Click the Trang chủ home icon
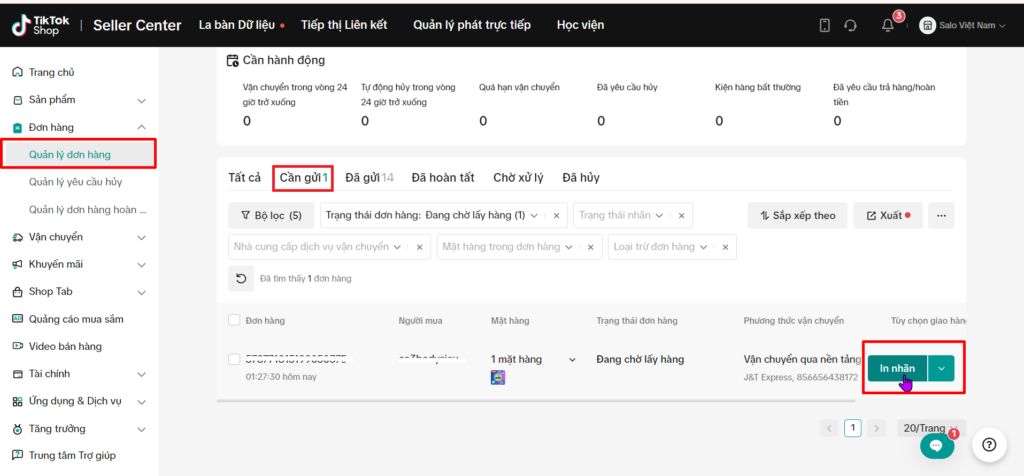Screen dimensions: 1024x476 pyautogui.click(x=18, y=72)
